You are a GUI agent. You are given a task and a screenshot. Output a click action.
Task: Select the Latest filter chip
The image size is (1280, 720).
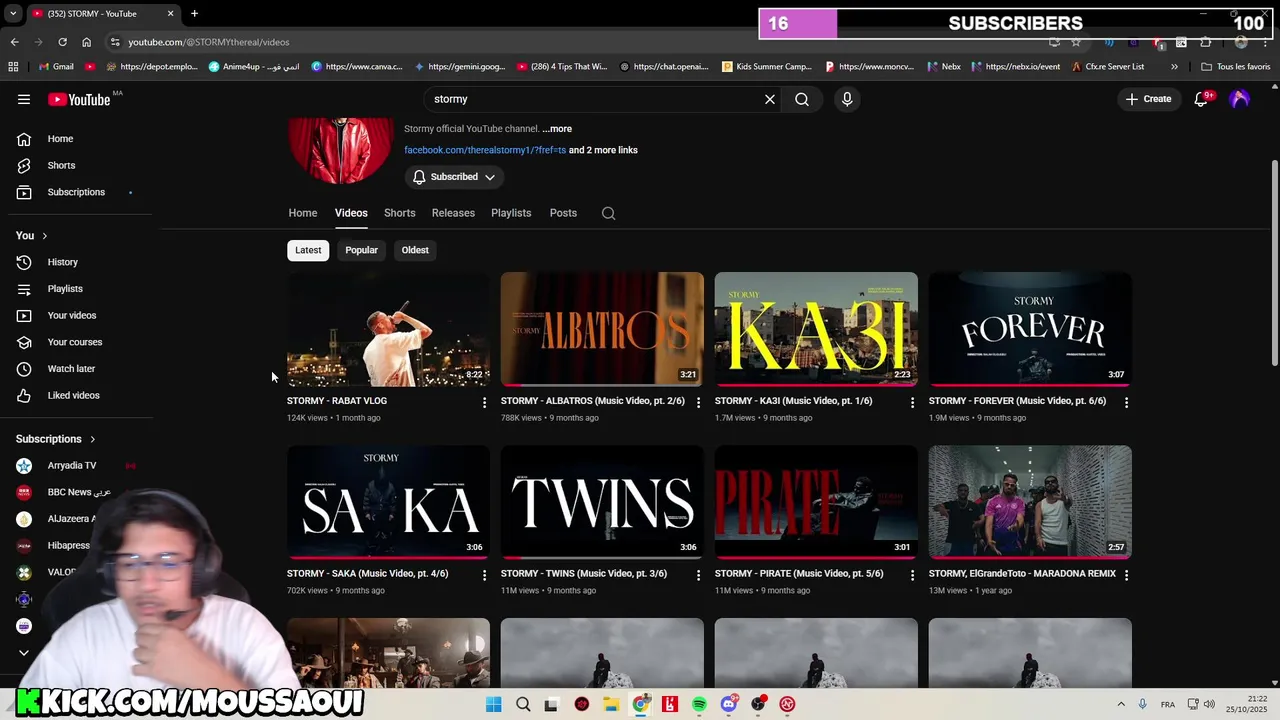[308, 250]
